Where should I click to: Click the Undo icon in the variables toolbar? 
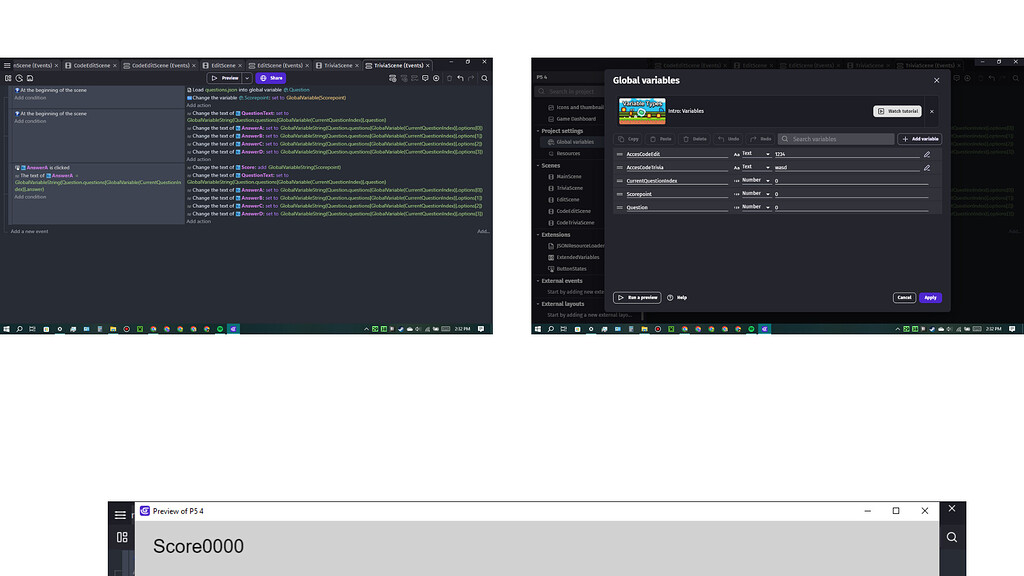pos(720,139)
